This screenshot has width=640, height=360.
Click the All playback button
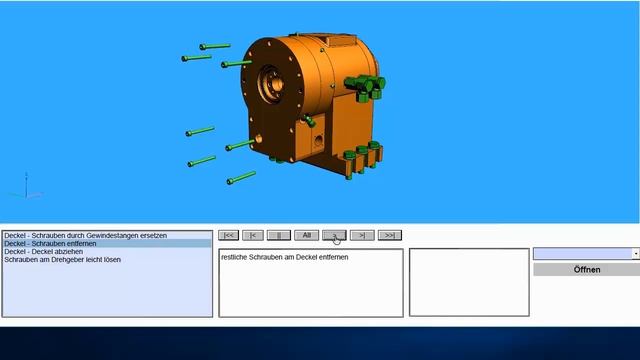point(307,236)
